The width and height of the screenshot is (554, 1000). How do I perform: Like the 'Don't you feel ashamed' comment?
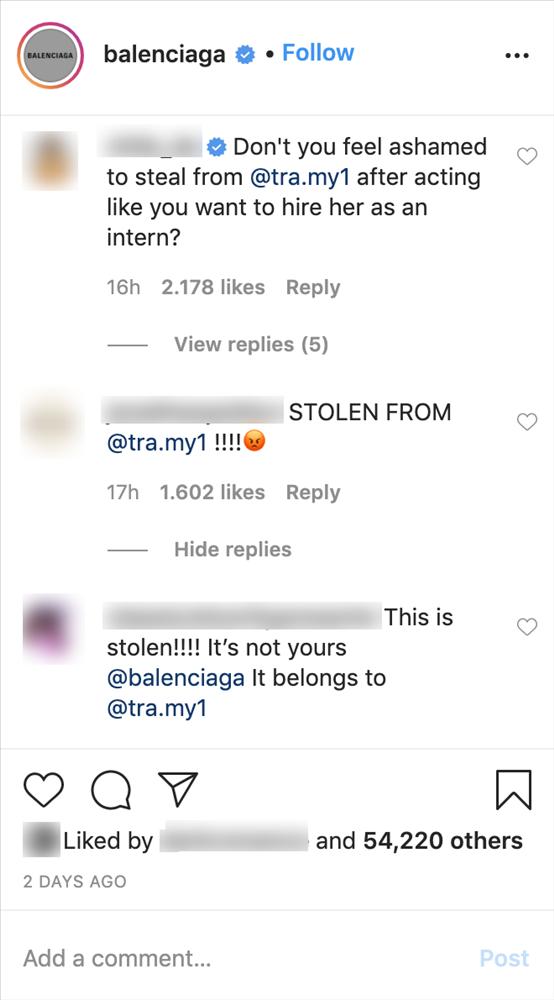tap(527, 156)
